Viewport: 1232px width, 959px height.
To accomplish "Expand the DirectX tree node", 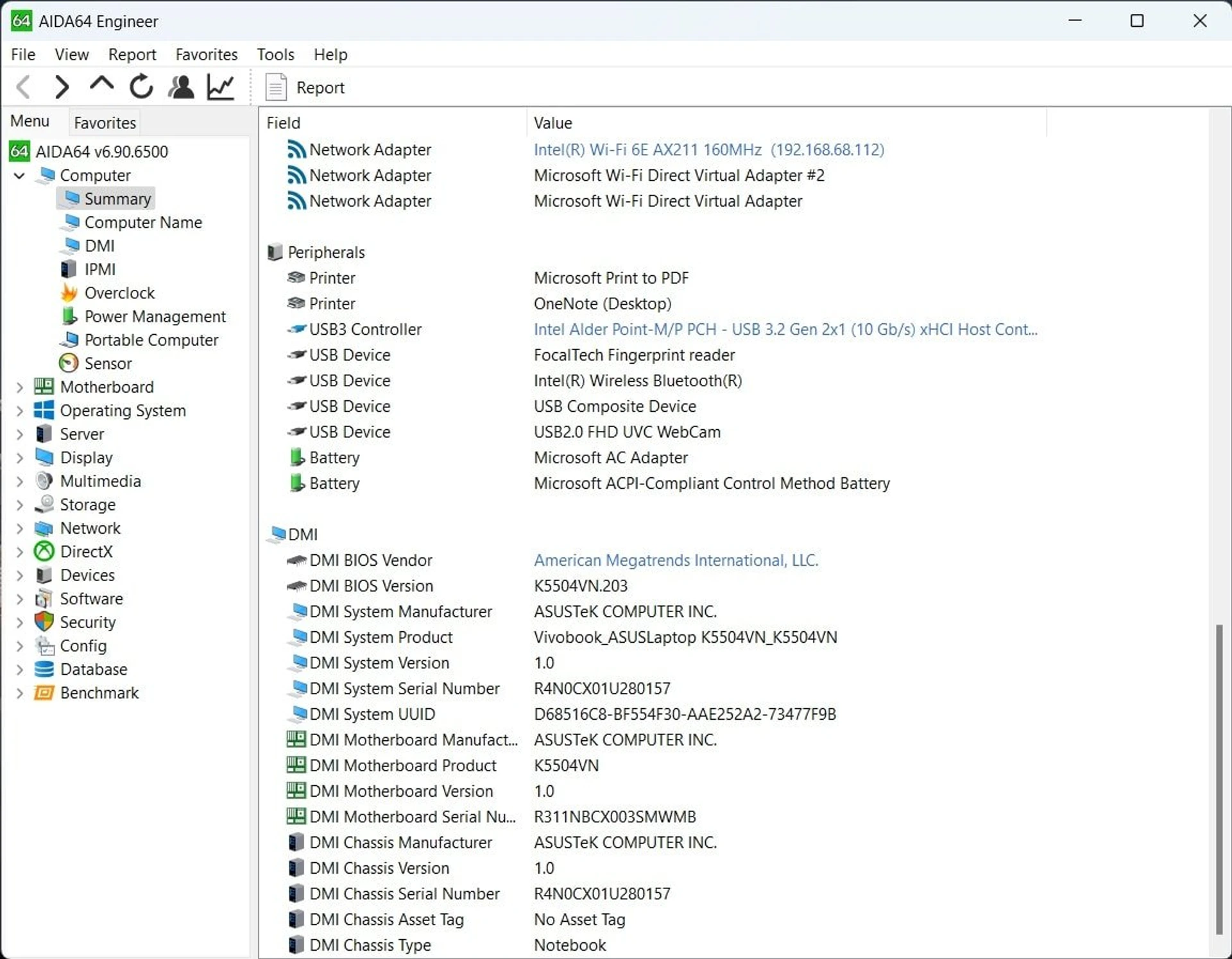I will (19, 552).
